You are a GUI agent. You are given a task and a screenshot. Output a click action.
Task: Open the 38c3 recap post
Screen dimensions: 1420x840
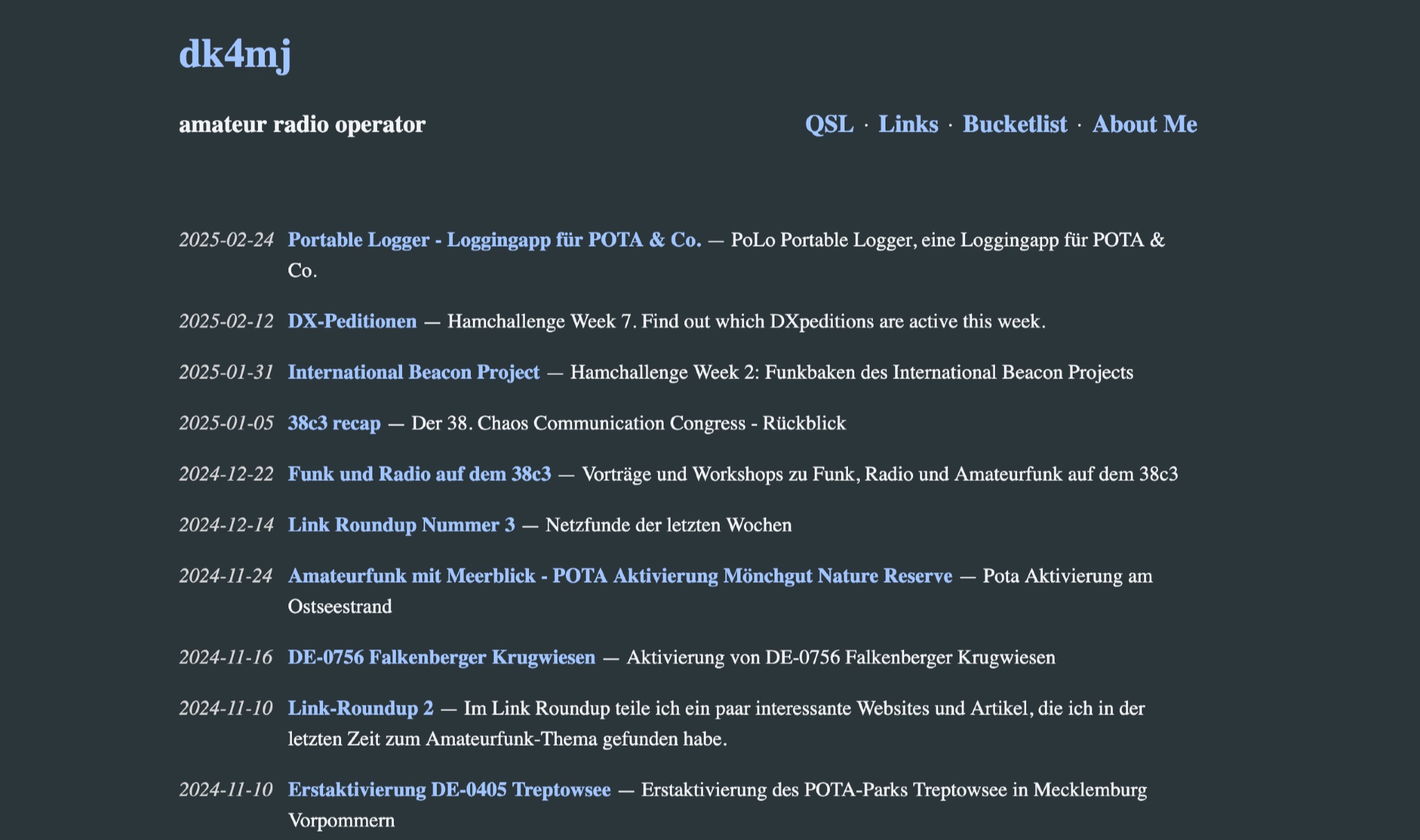tap(334, 423)
